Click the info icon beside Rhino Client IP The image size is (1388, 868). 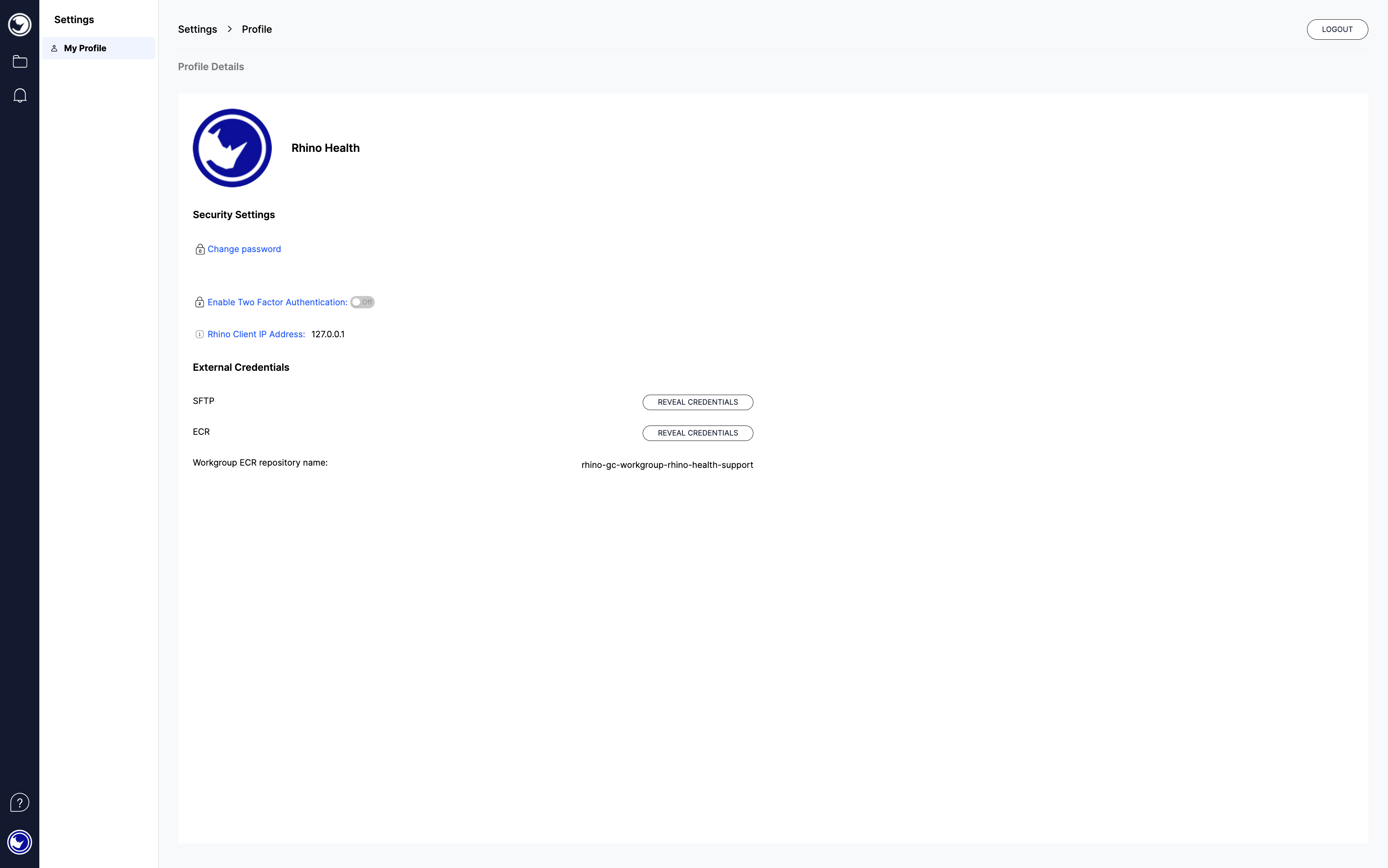click(x=200, y=334)
